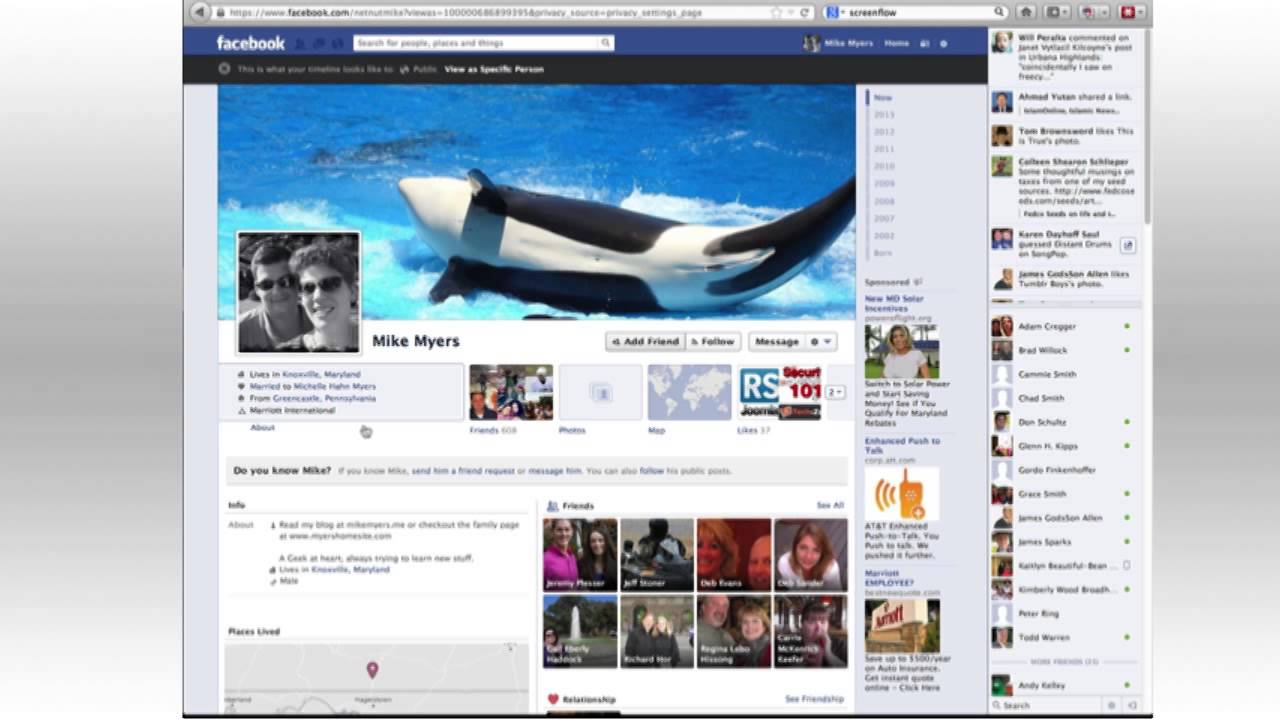Open the Map section on Mike's profile
Screen dimensions: 1280x720
coord(689,390)
